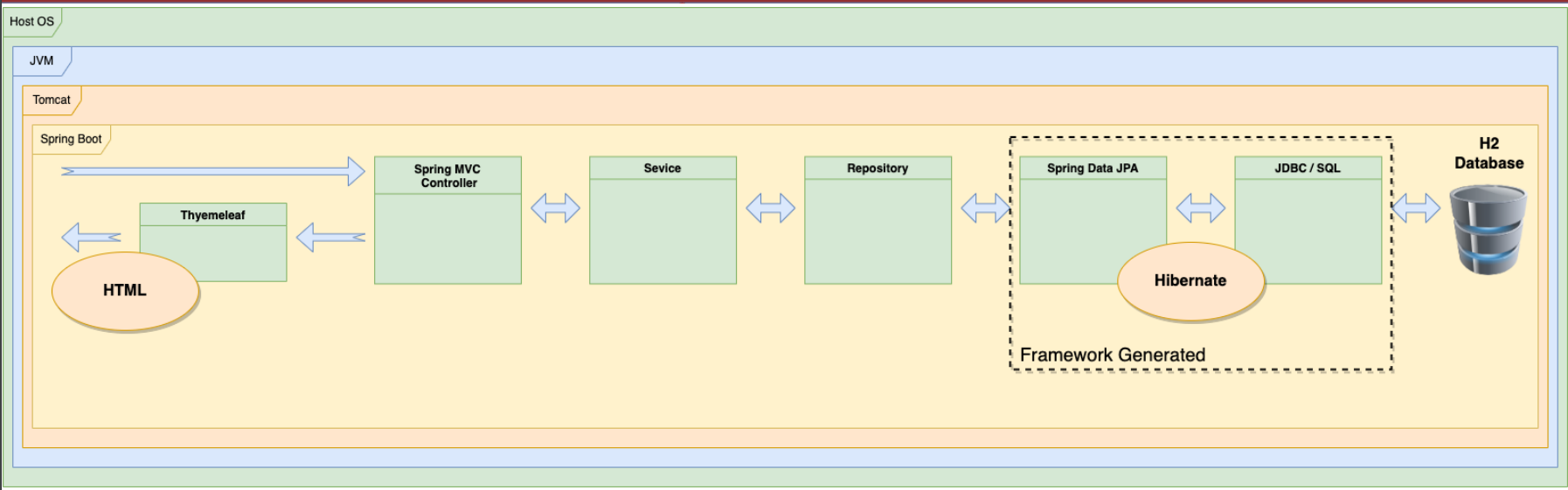Screen dimensions: 1568x490
Task: Select the long right arrow to Controller
Action: pyautogui.click(x=213, y=171)
